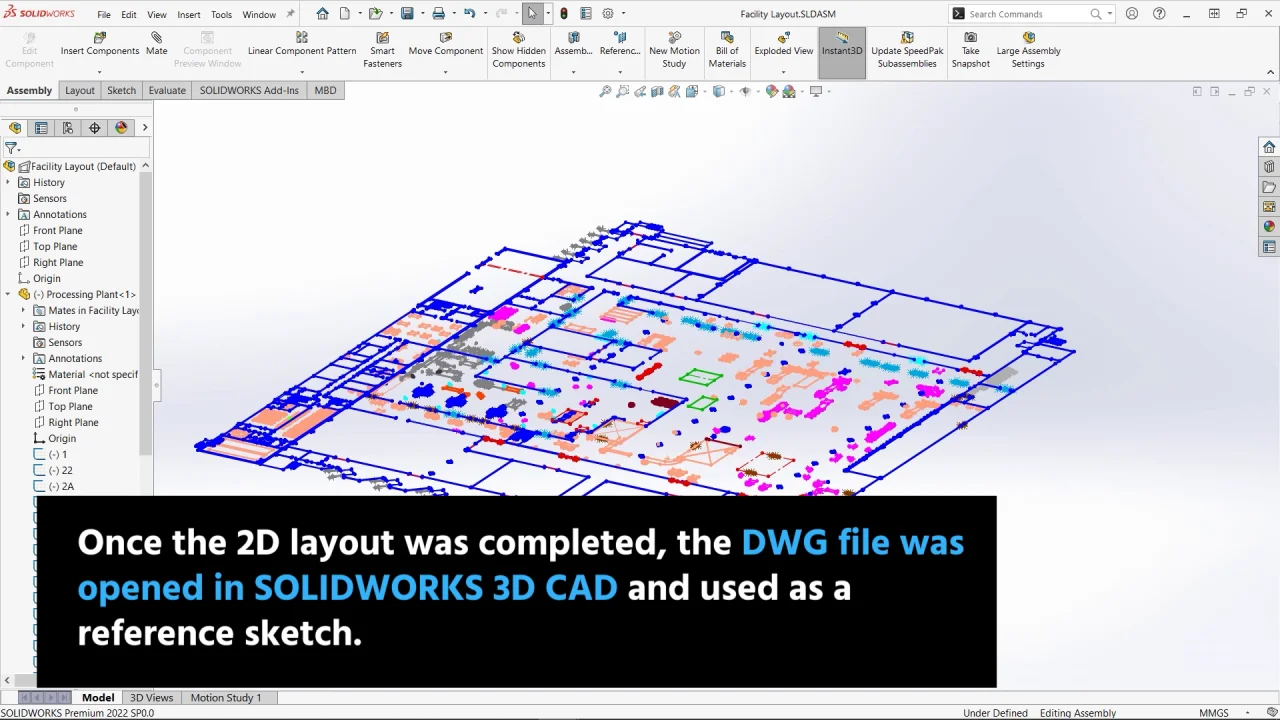Switch to the SOLIDWORKS Add-Ins tab
Image resolution: width=1280 pixels, height=720 pixels.
[249, 90]
